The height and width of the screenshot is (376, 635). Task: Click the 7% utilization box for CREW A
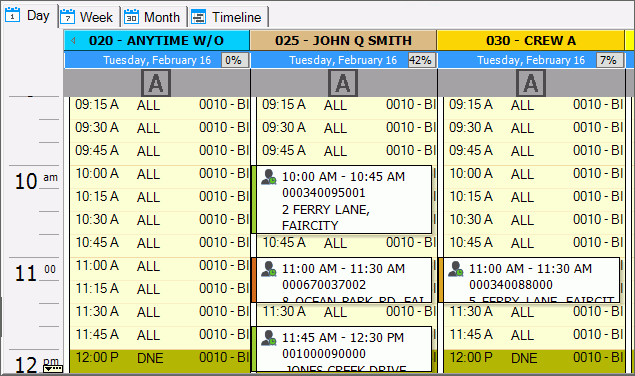609,60
